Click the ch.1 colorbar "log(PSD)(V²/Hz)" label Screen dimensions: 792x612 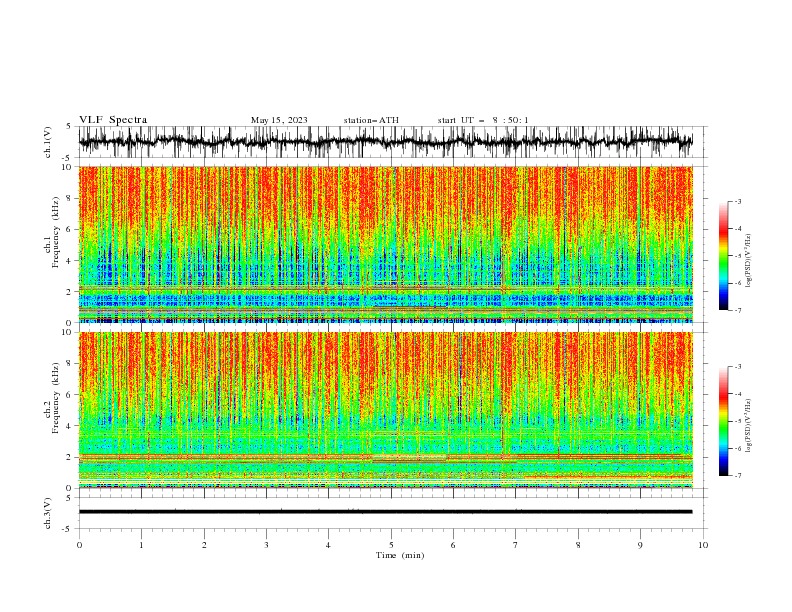click(749, 261)
